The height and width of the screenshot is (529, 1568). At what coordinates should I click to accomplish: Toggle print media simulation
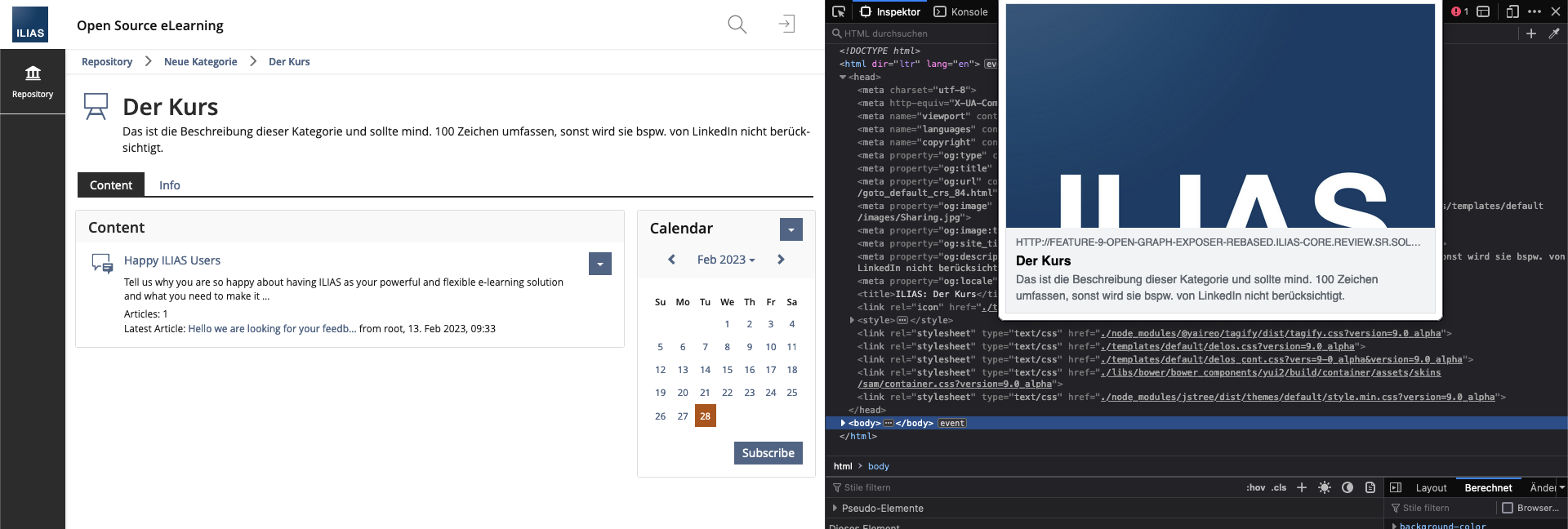coord(1370,487)
